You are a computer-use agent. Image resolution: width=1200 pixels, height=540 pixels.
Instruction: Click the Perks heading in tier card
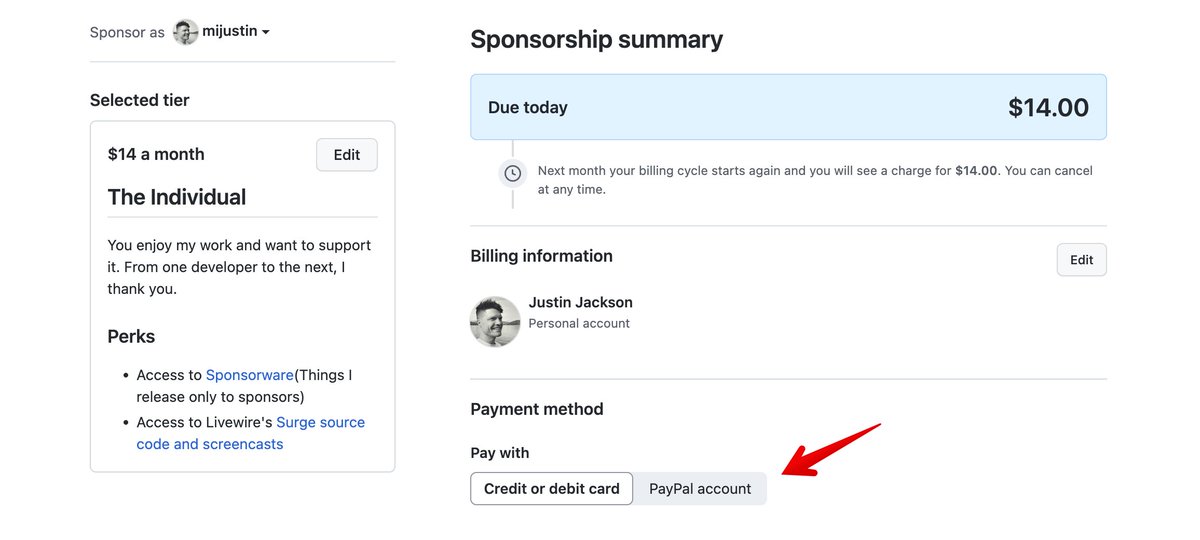[131, 336]
